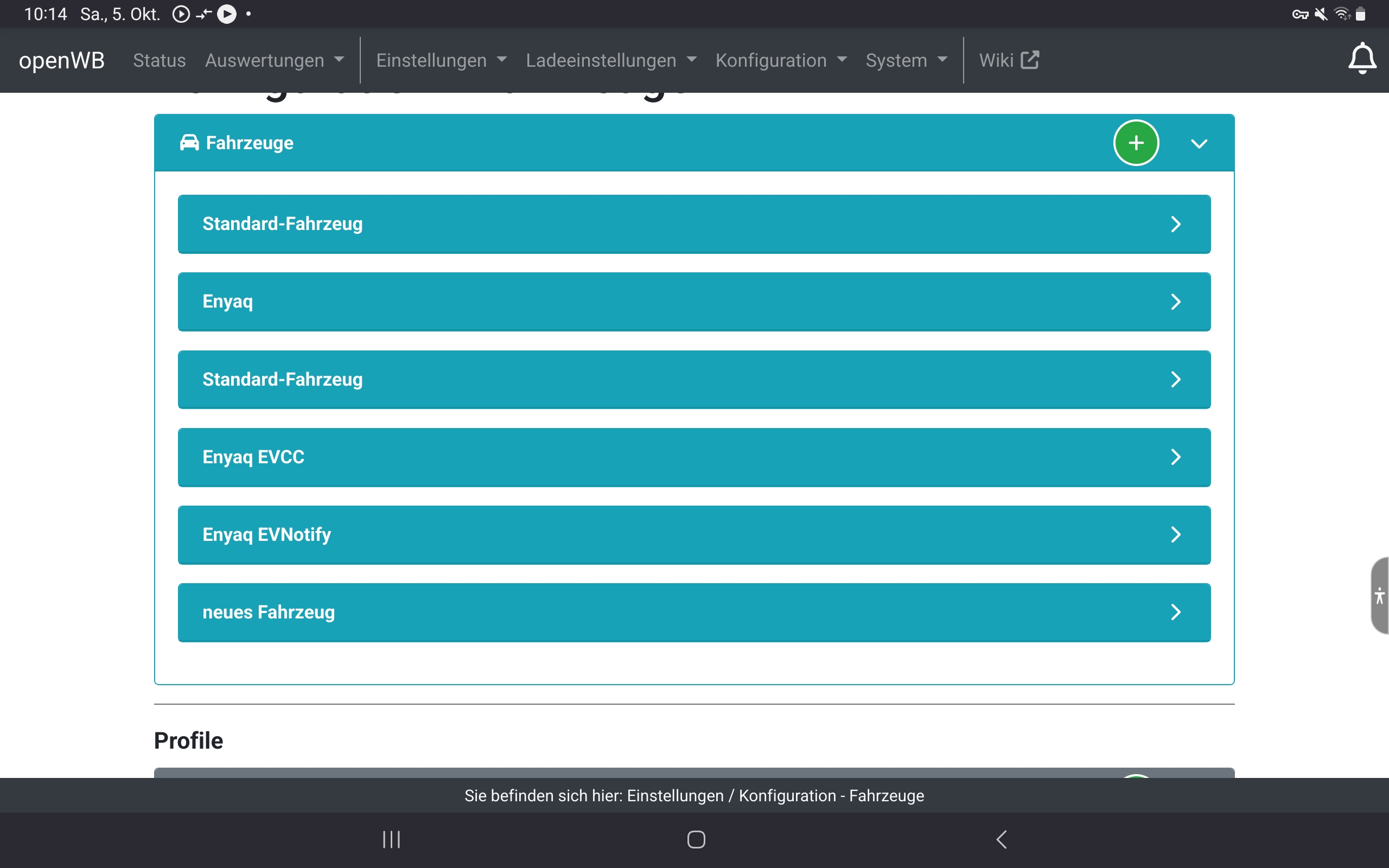1389x868 pixels.
Task: Open the notifications bell icon
Action: 1361,59
